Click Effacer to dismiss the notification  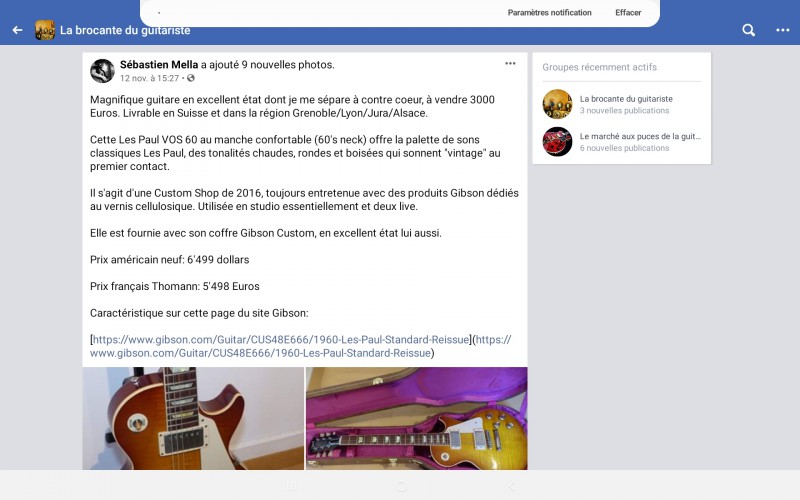pos(628,13)
